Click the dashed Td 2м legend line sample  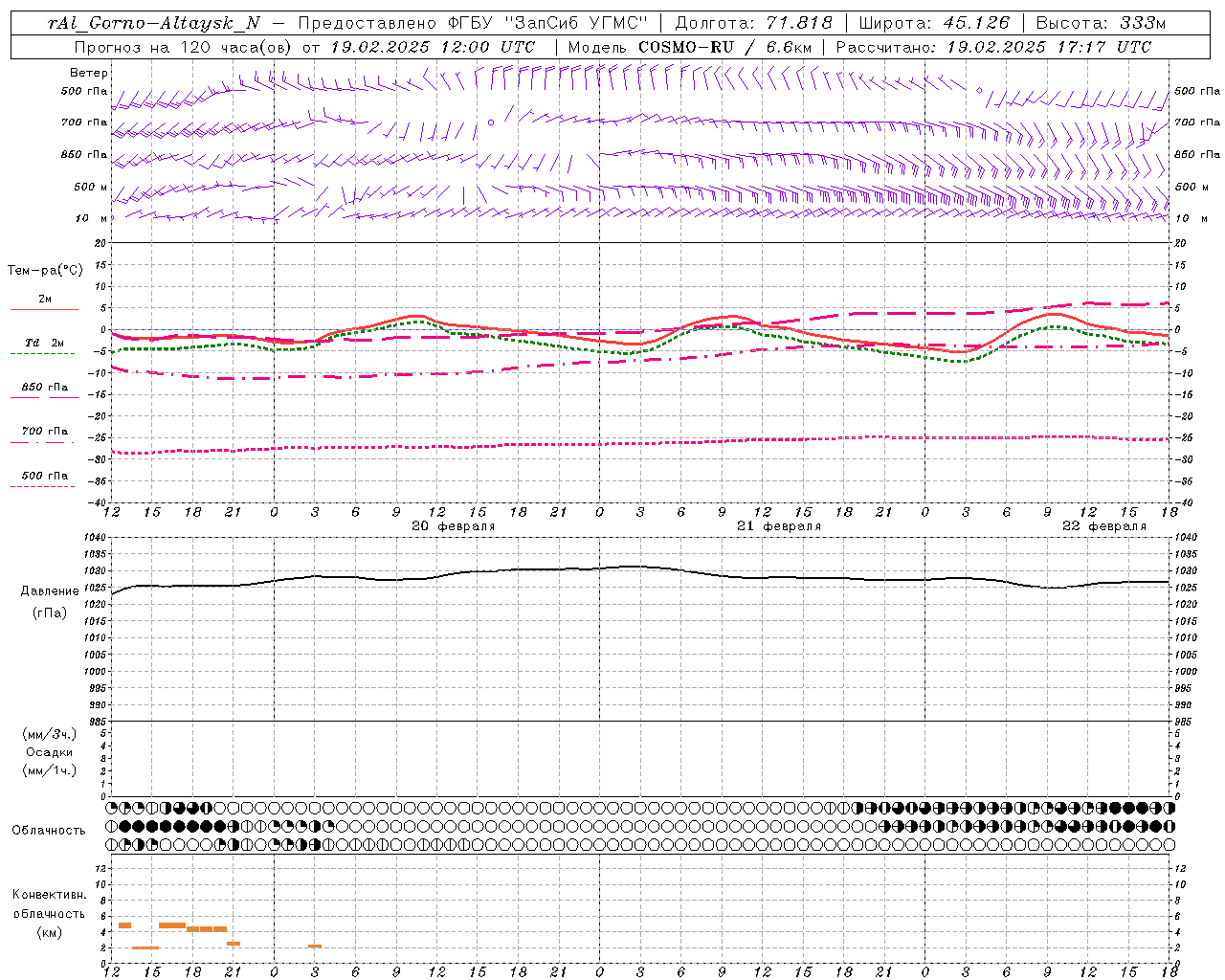click(x=43, y=354)
